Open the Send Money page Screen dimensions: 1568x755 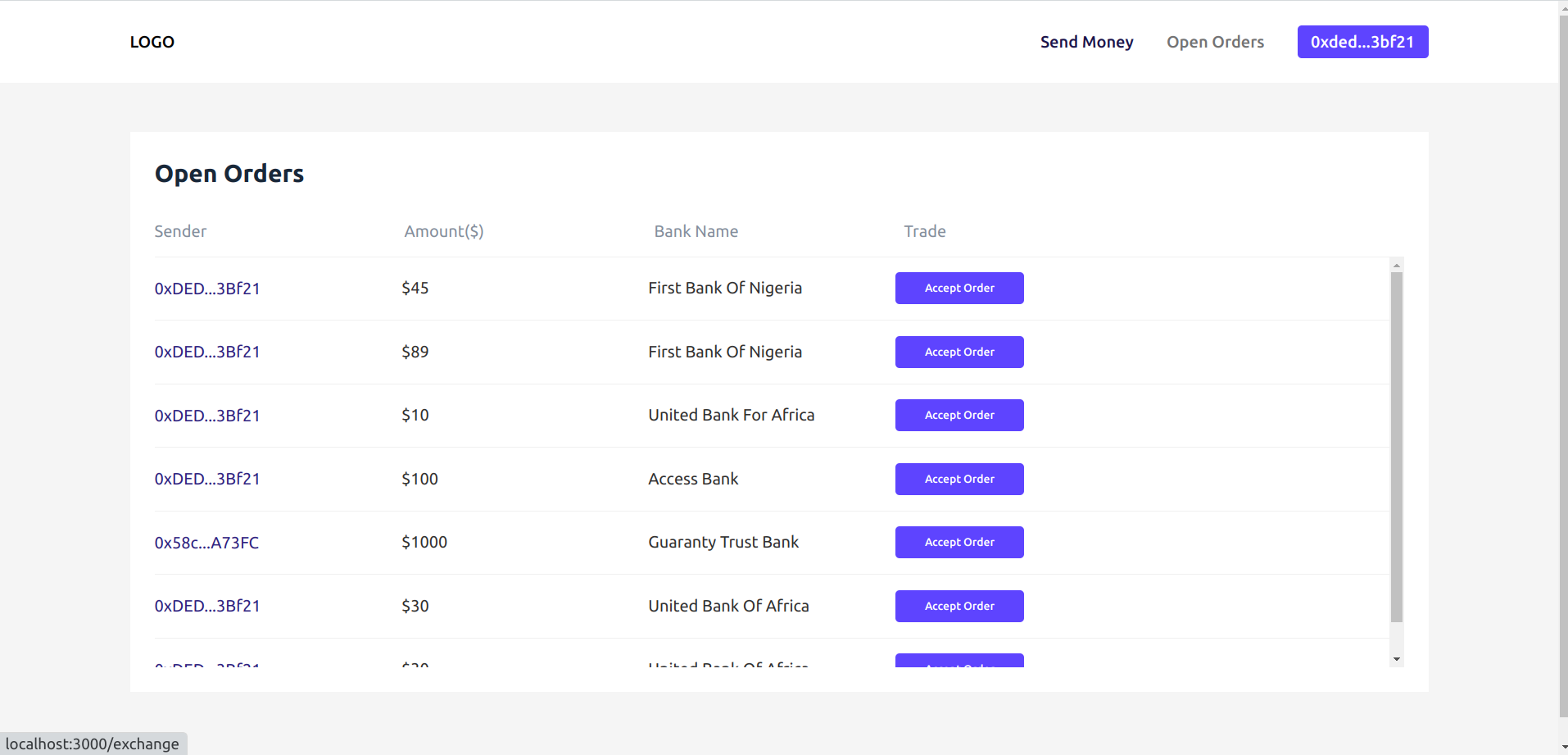[x=1086, y=42]
